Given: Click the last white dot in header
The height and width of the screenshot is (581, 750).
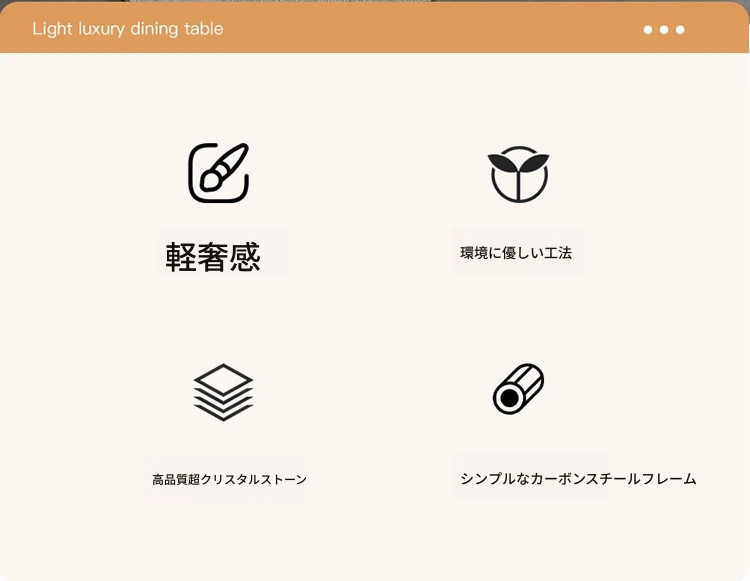Looking at the screenshot, I should coord(680,30).
